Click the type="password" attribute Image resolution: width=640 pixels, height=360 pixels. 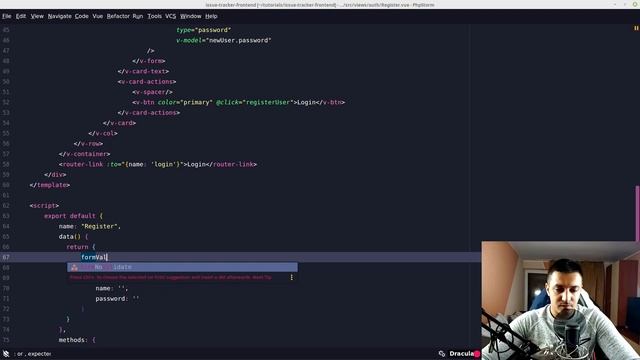point(204,30)
